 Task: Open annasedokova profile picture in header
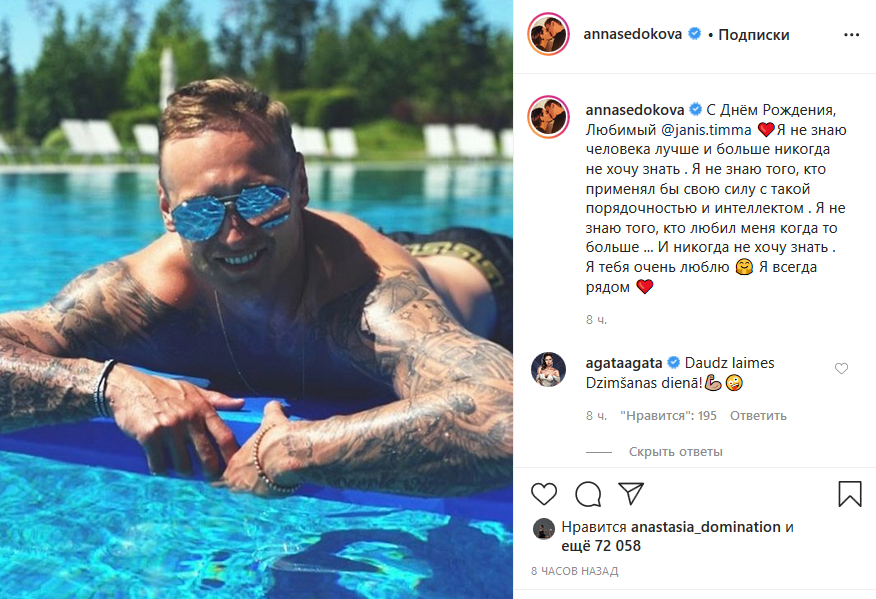click(x=548, y=35)
